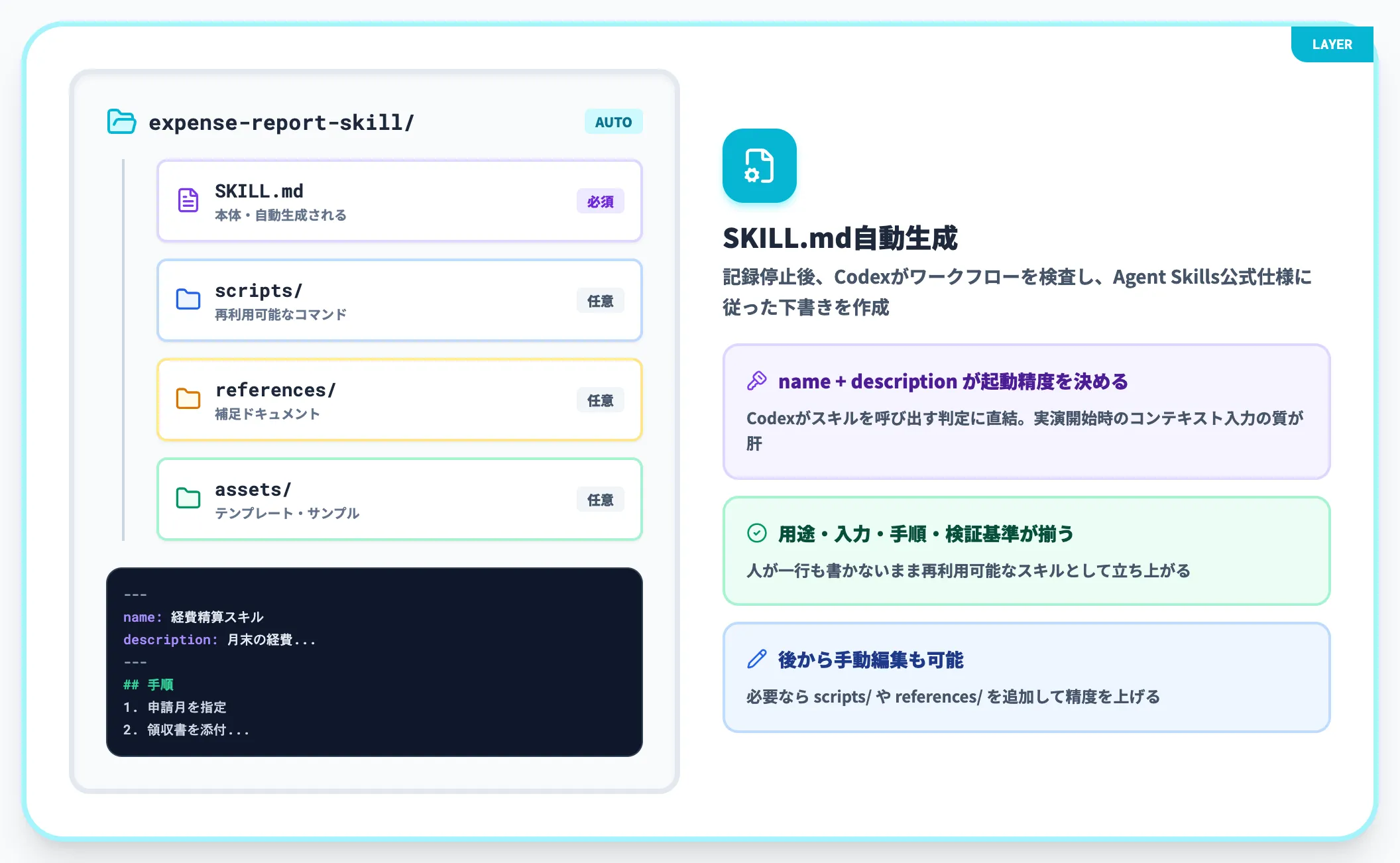Click the code line description: 月末の経費...
This screenshot has height=863, width=1400.
219,640
